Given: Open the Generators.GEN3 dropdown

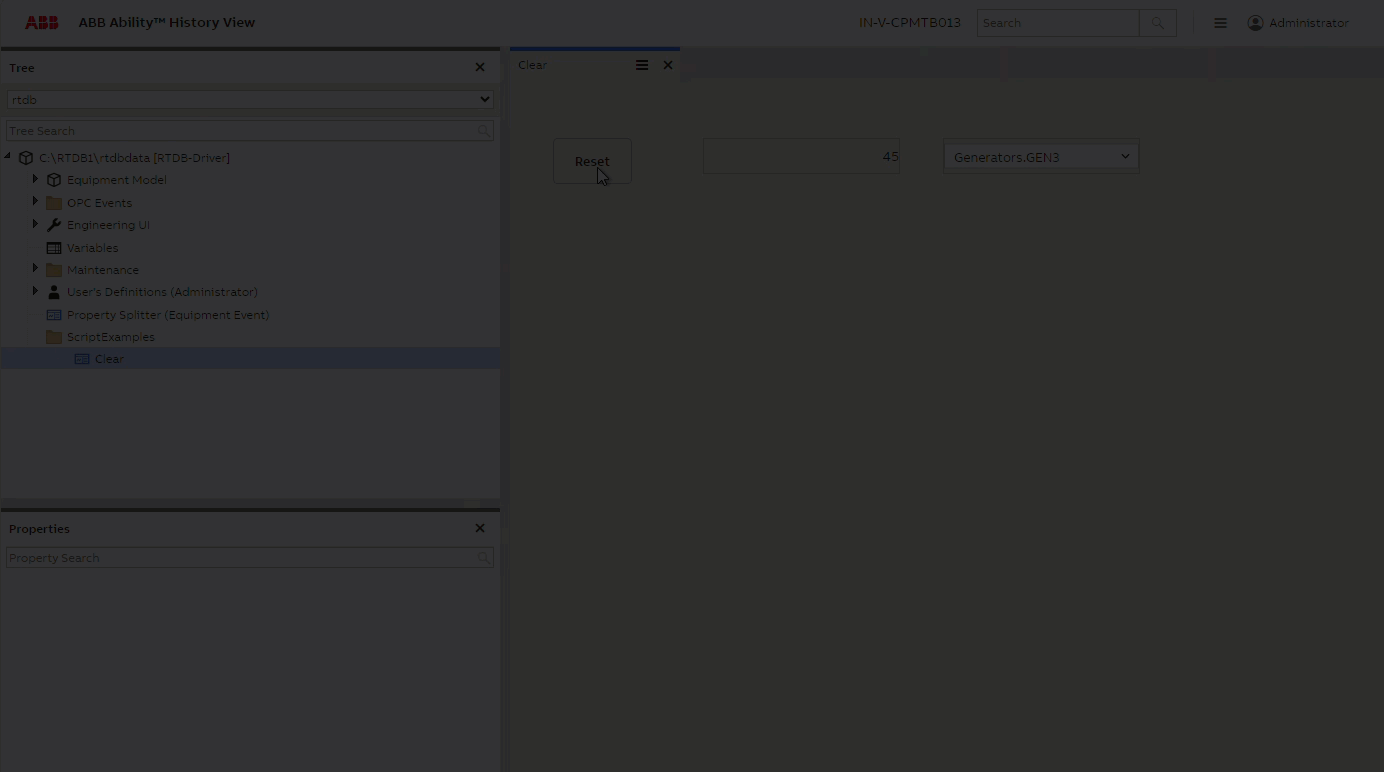Looking at the screenshot, I should (x=1041, y=157).
